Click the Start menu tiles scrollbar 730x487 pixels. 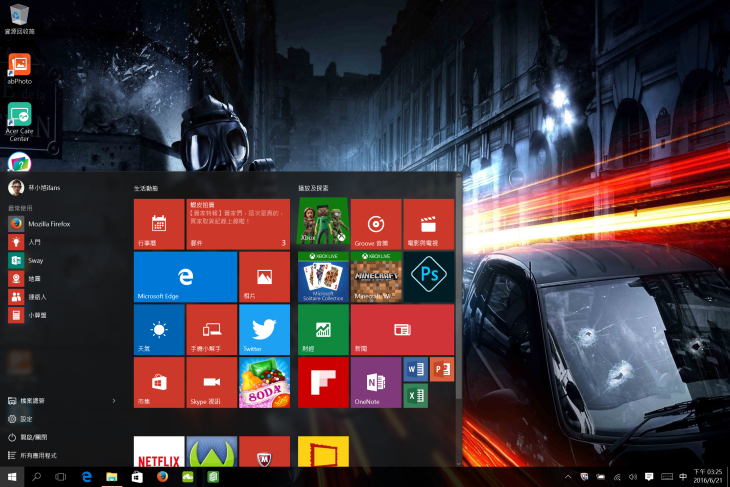click(459, 289)
